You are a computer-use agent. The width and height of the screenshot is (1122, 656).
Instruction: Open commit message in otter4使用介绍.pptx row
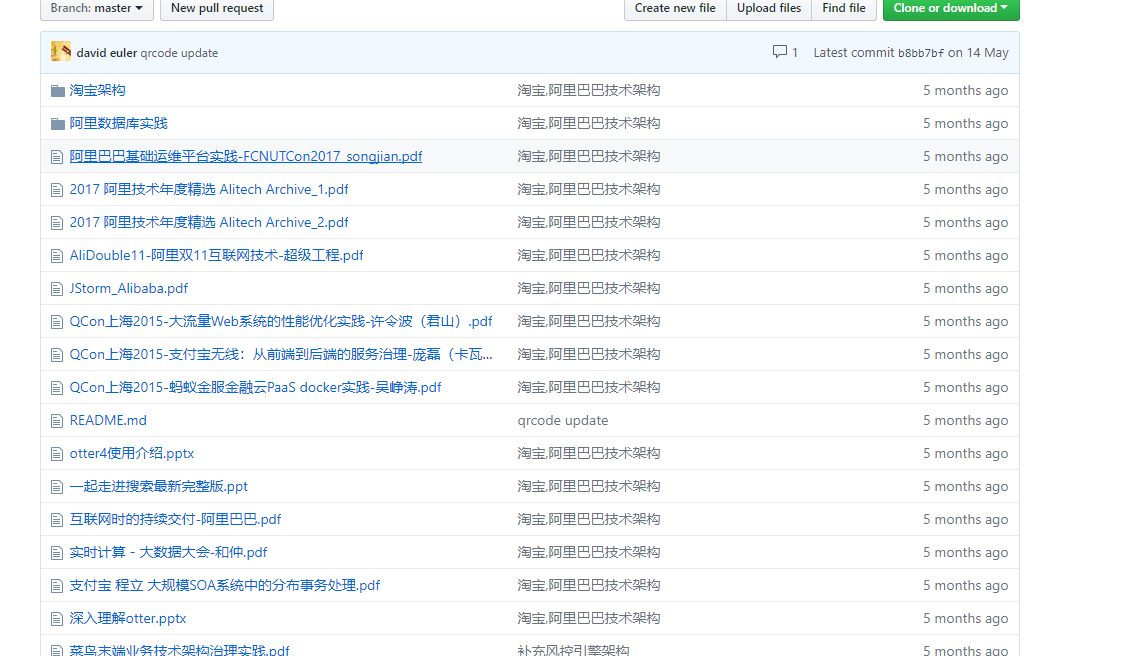[x=589, y=453]
